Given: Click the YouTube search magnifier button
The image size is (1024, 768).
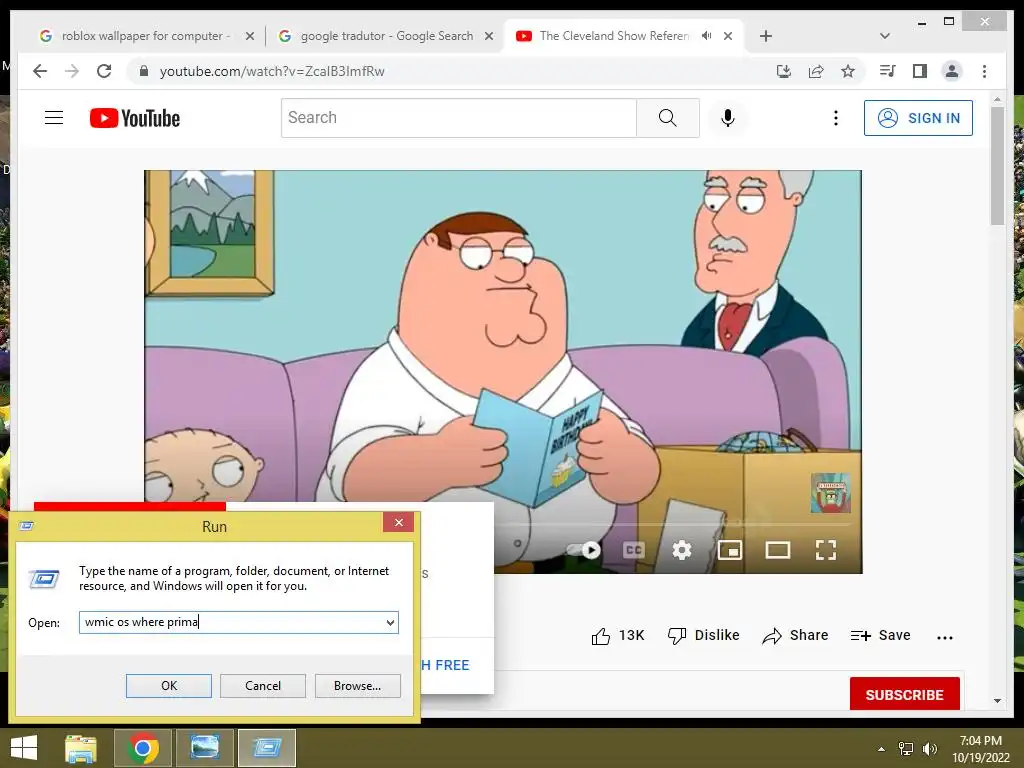Looking at the screenshot, I should click(667, 118).
